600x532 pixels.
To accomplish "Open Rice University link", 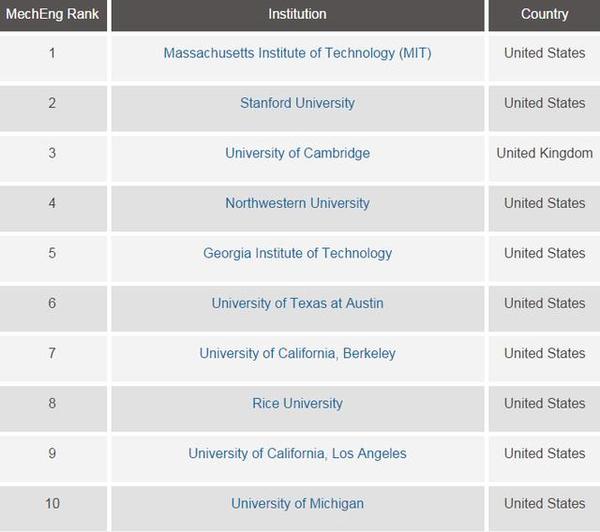I will tap(297, 403).
